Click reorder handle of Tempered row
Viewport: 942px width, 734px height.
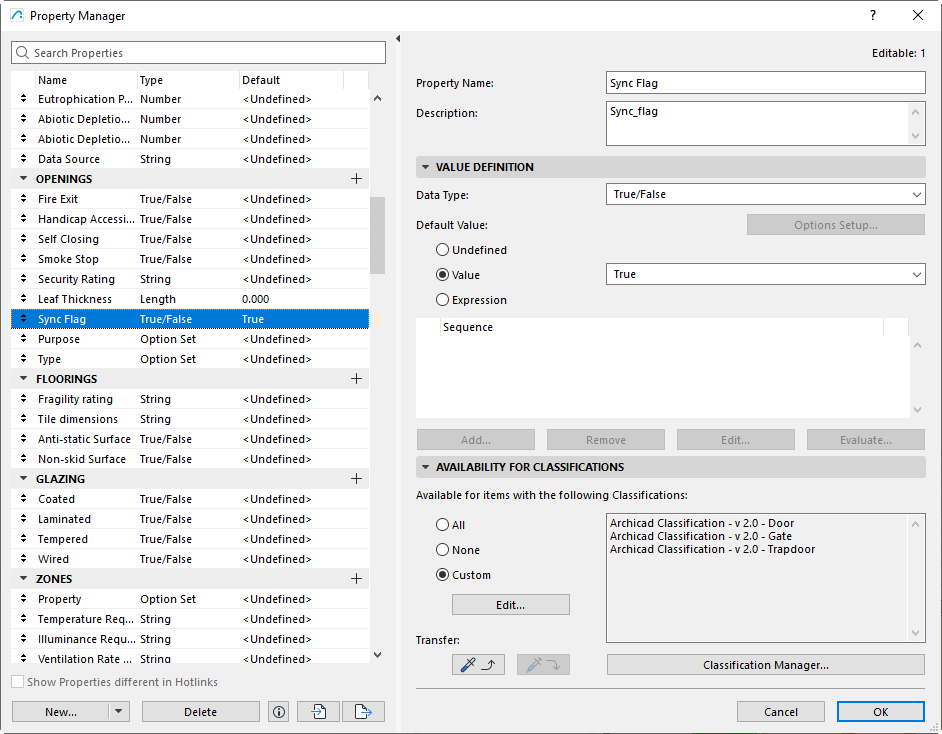(23, 539)
